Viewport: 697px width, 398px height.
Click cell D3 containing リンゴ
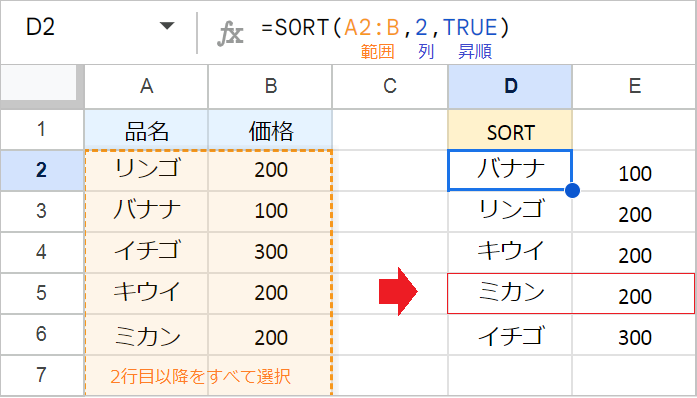(510, 211)
